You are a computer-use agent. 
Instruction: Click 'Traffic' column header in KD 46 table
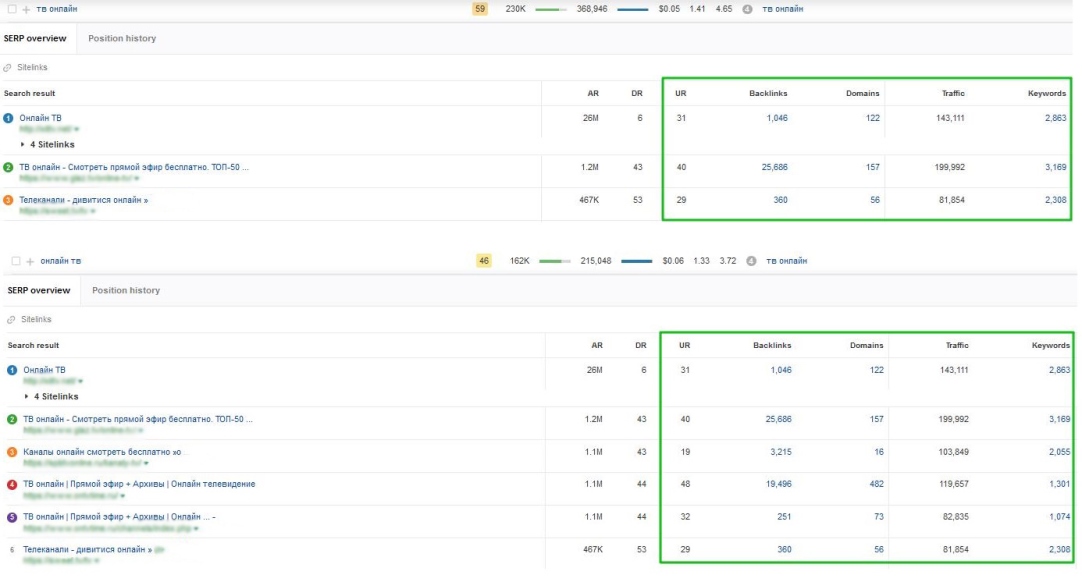957,345
